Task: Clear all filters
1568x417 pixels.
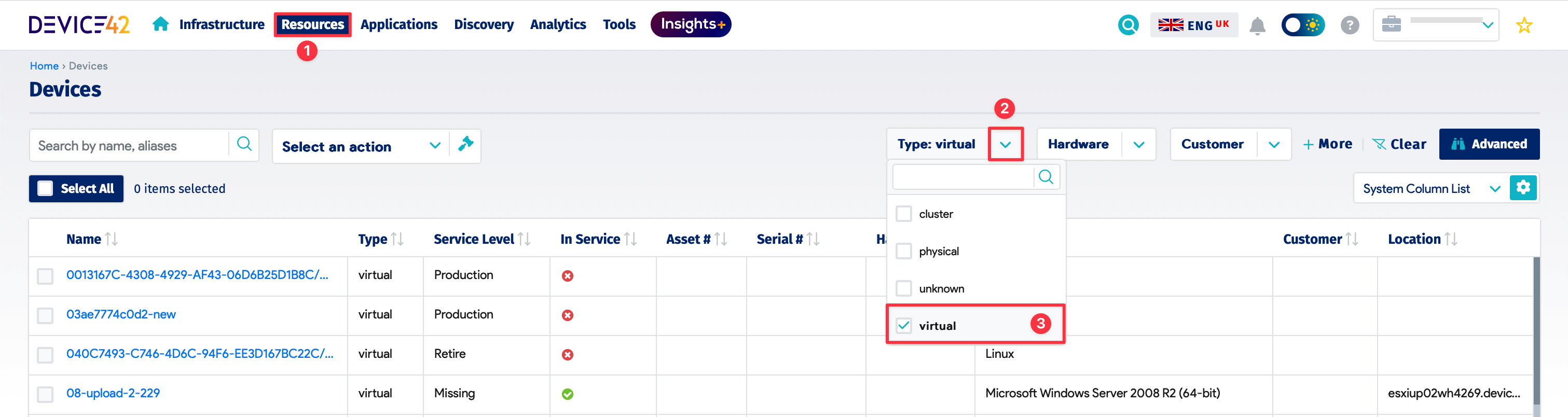Action: [x=1399, y=144]
